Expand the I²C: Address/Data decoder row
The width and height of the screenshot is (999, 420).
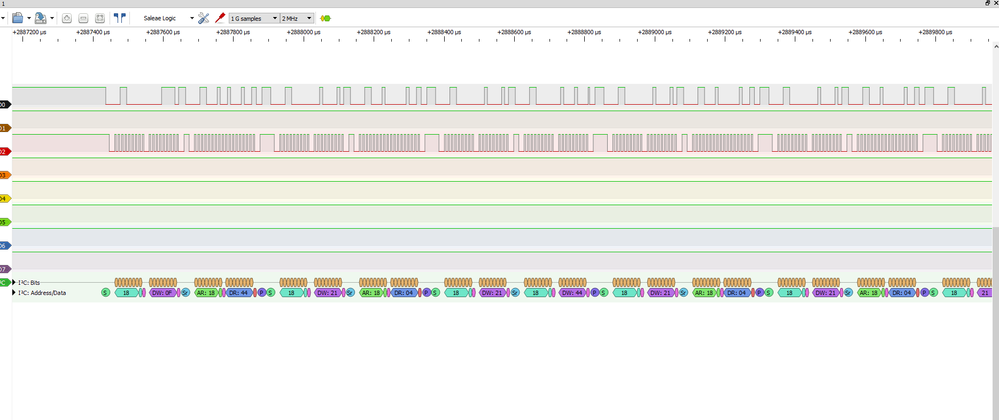[15, 293]
